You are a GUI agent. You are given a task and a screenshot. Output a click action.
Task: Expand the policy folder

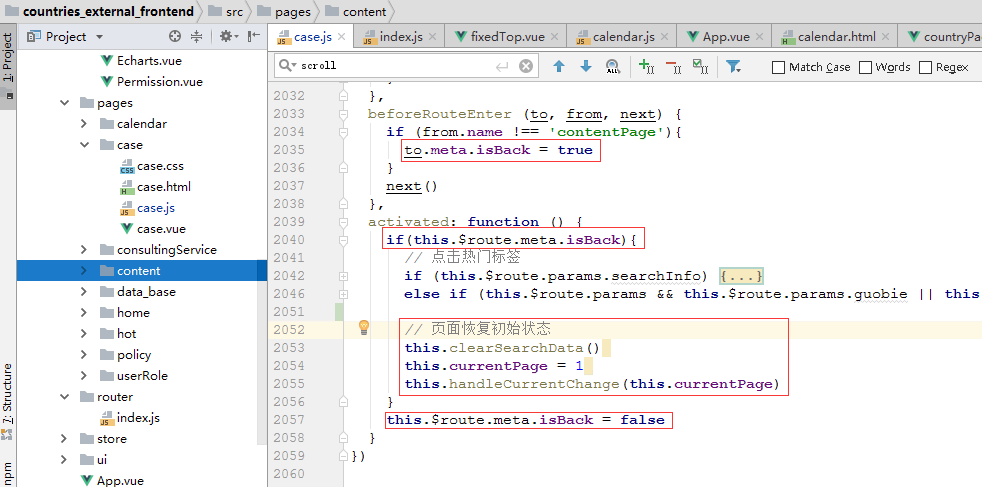pos(84,354)
